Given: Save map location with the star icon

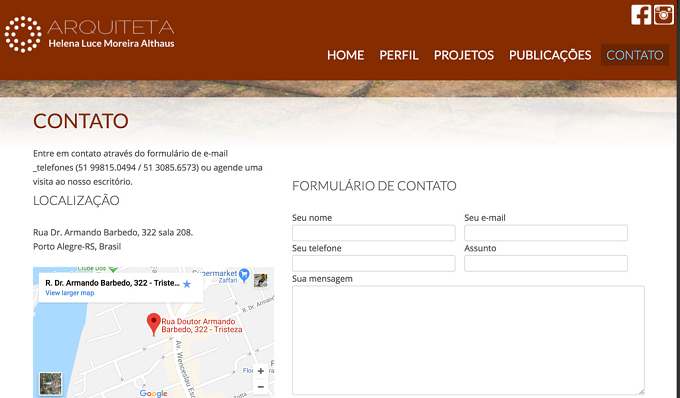Looking at the screenshot, I should pyautogui.click(x=187, y=284).
